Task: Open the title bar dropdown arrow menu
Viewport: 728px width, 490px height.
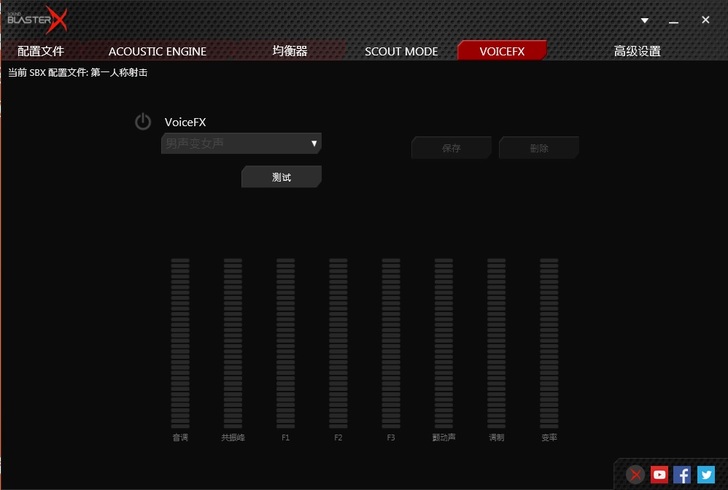Action: [x=644, y=19]
